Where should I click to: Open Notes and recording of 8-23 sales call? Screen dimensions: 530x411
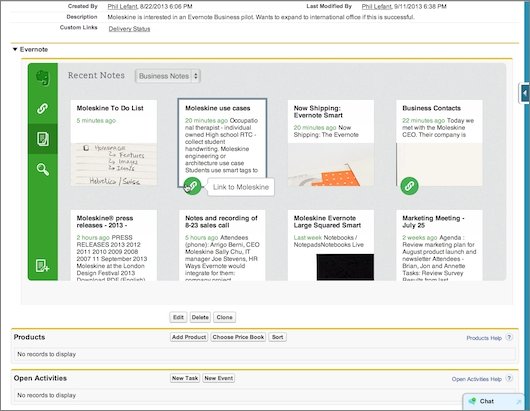tap(222, 245)
